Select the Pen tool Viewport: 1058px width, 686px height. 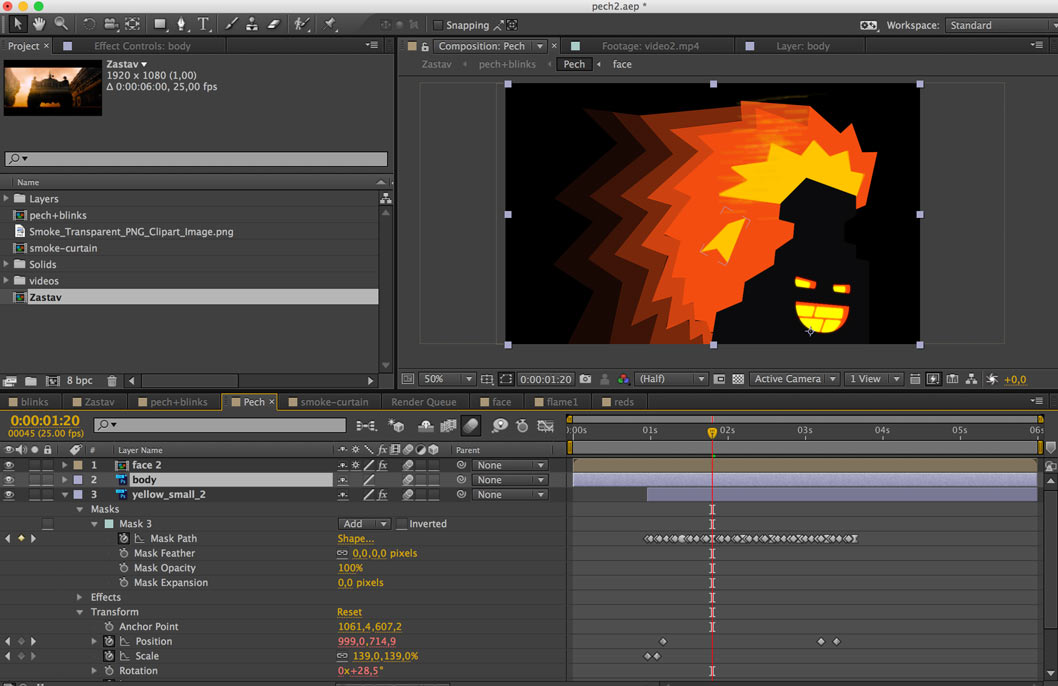pos(181,24)
